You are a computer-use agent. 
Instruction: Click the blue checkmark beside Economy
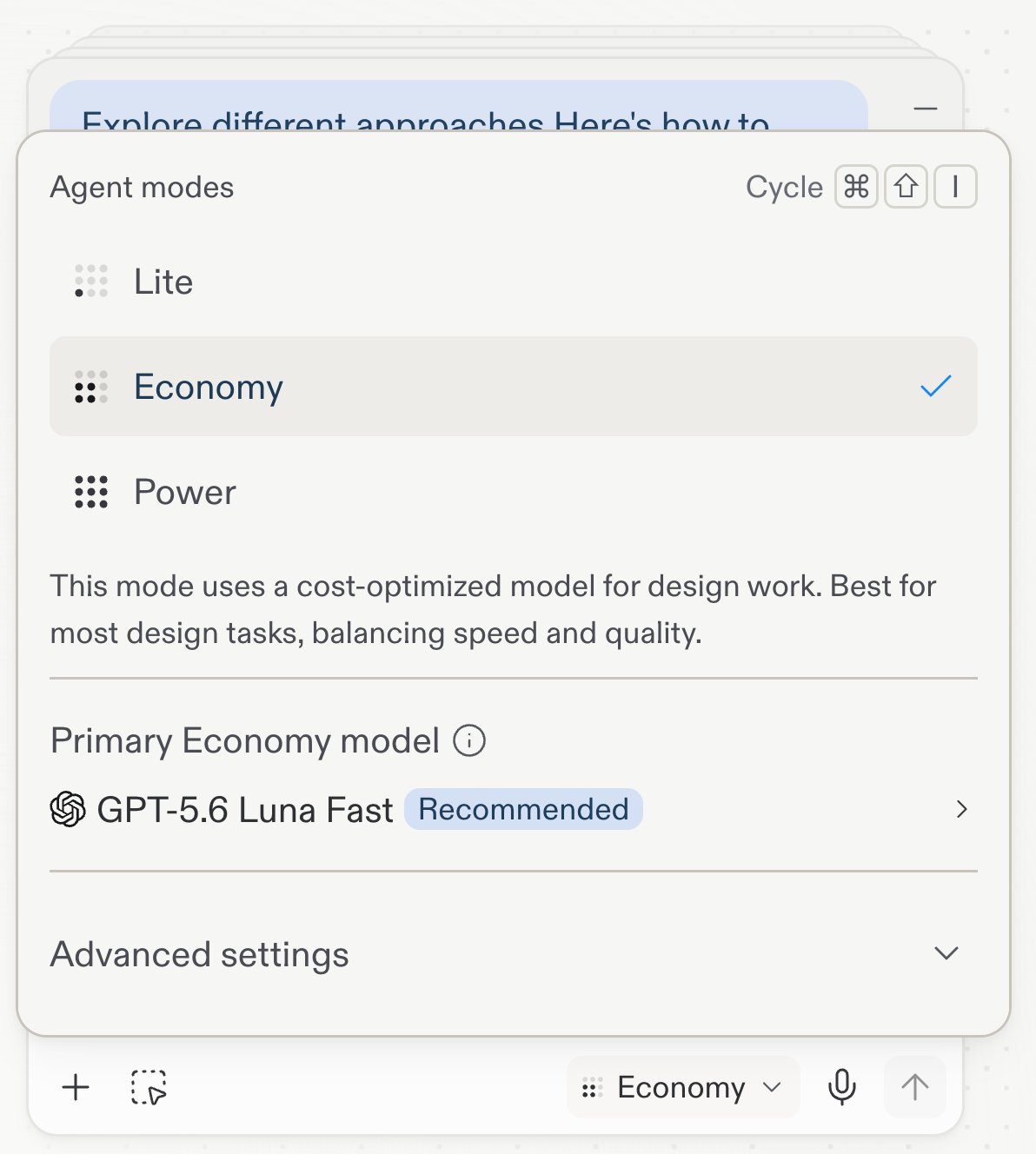(936, 386)
